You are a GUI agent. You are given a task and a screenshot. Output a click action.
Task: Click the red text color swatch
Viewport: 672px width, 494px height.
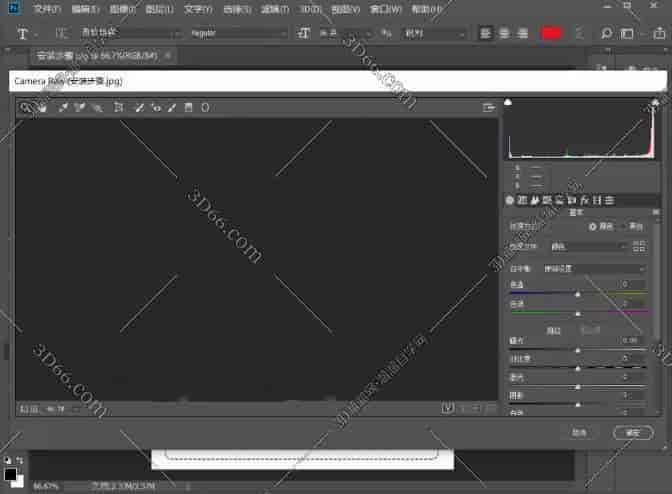551,33
